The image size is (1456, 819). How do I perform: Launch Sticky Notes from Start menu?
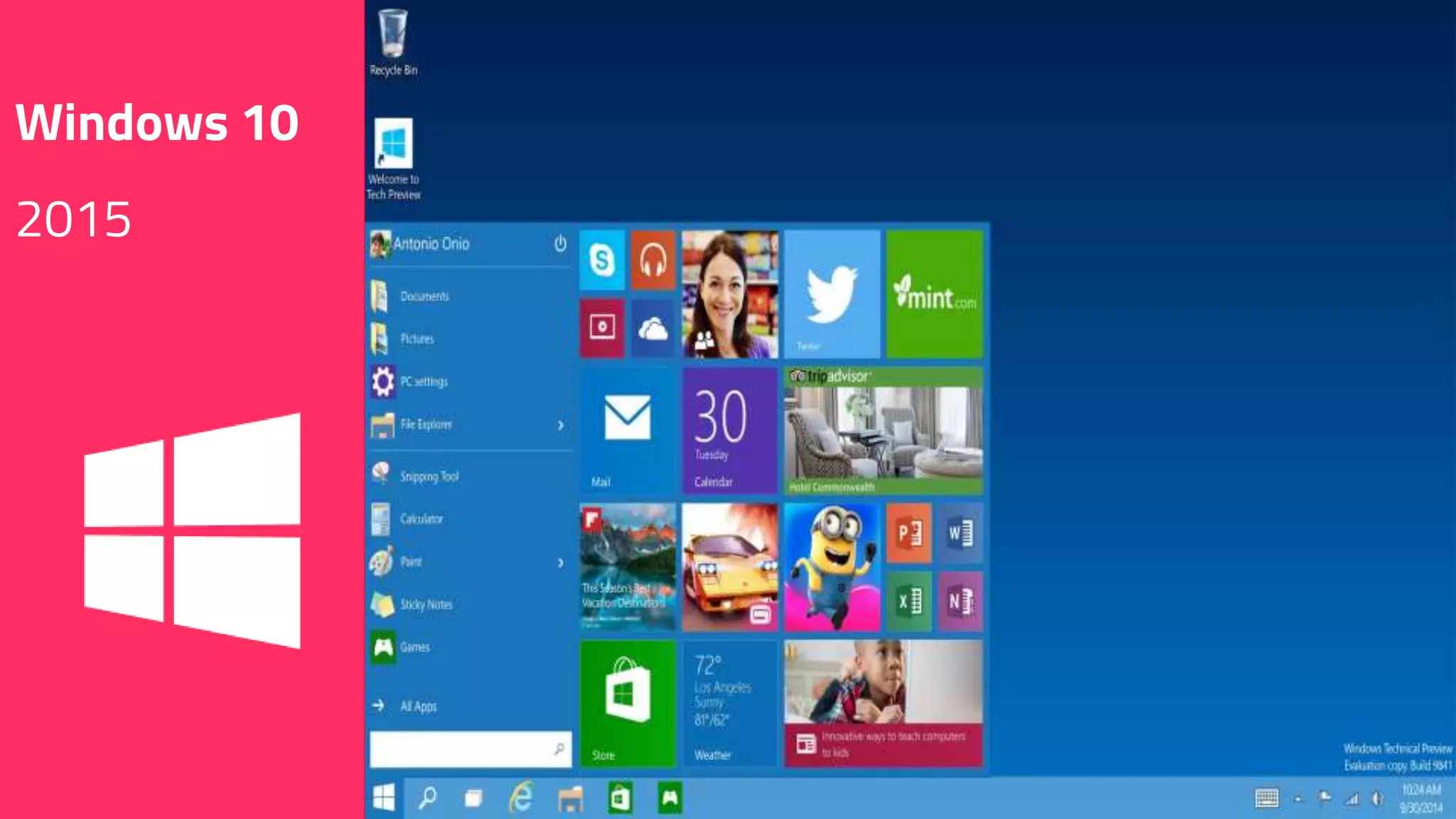pos(471,604)
